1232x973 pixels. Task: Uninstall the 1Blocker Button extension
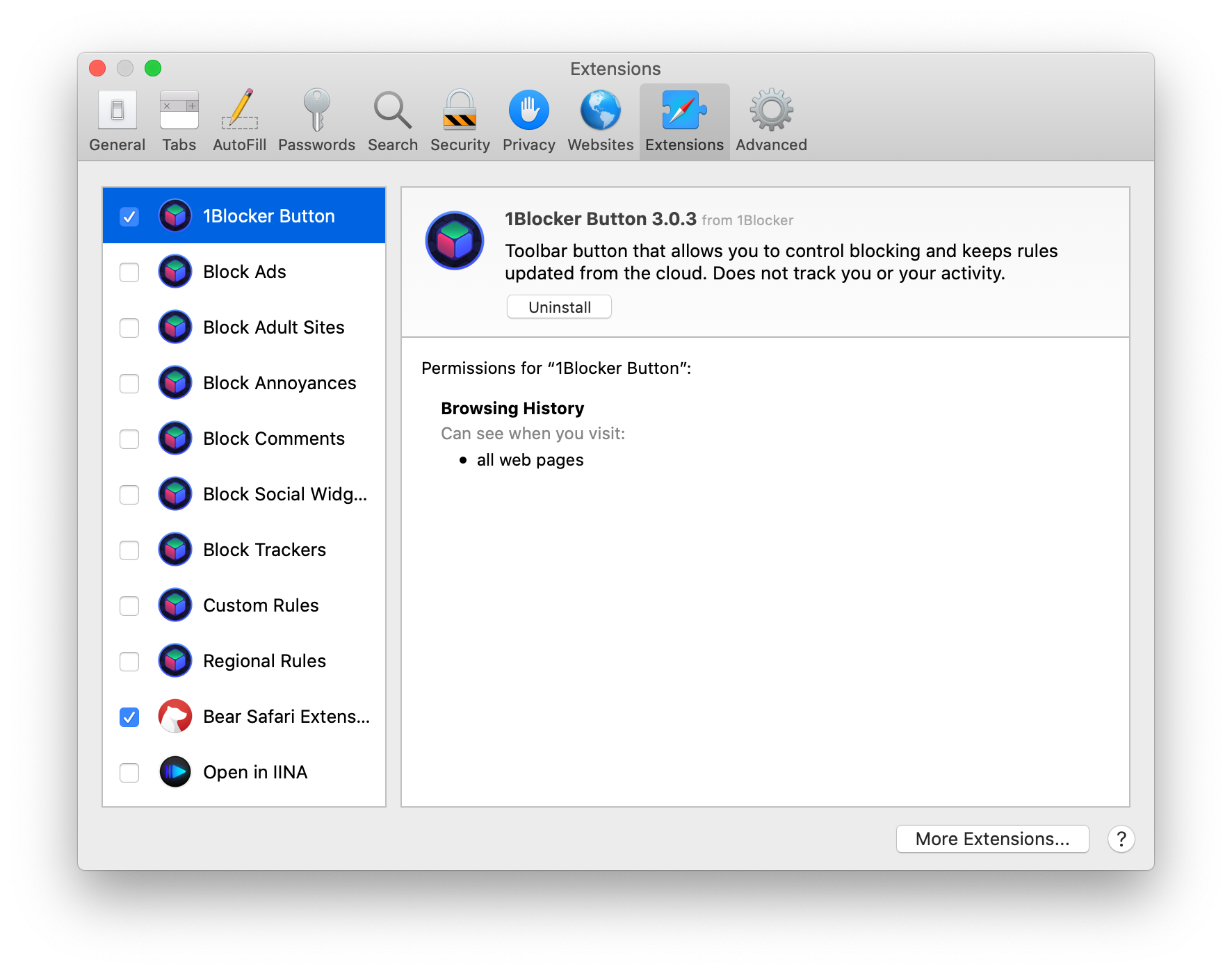tap(559, 307)
